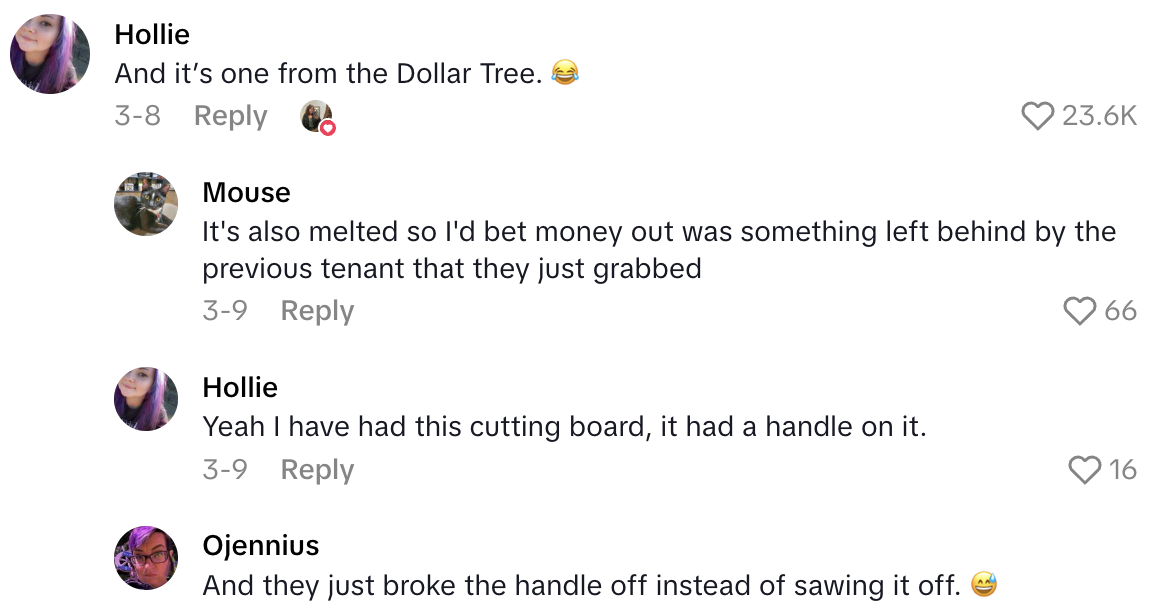Open the creator-liked avatar badge

coord(317,117)
